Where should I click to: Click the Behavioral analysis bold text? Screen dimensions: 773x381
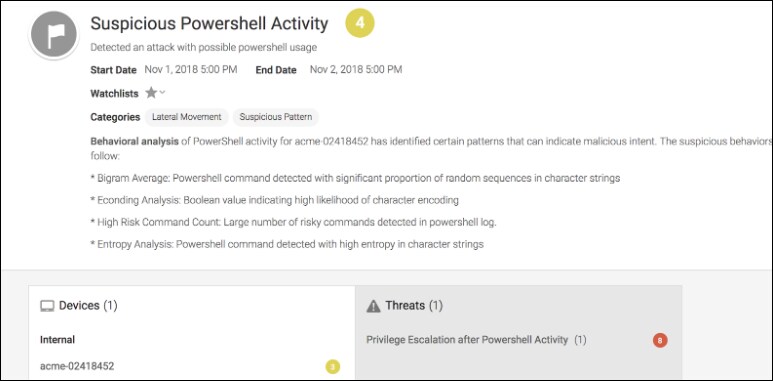pos(135,141)
